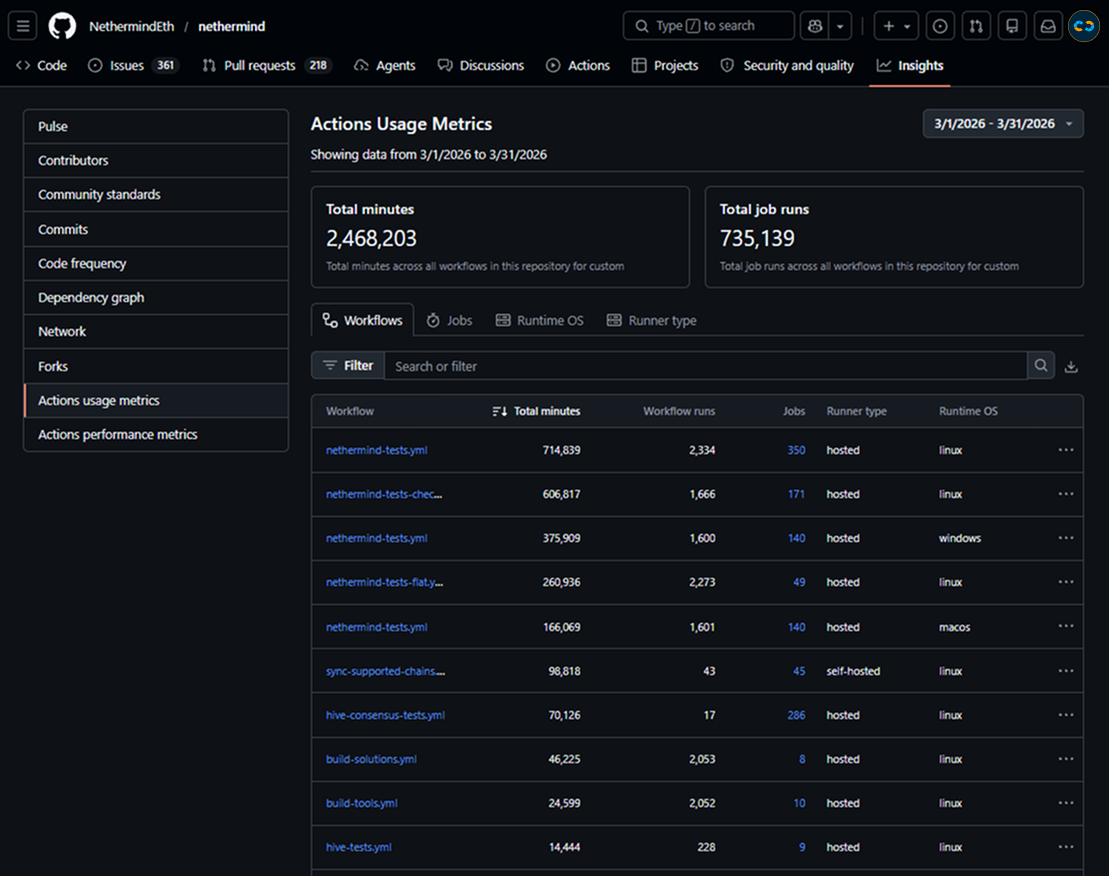Switch to the Issues tab
The height and width of the screenshot is (876, 1109).
coord(134,66)
